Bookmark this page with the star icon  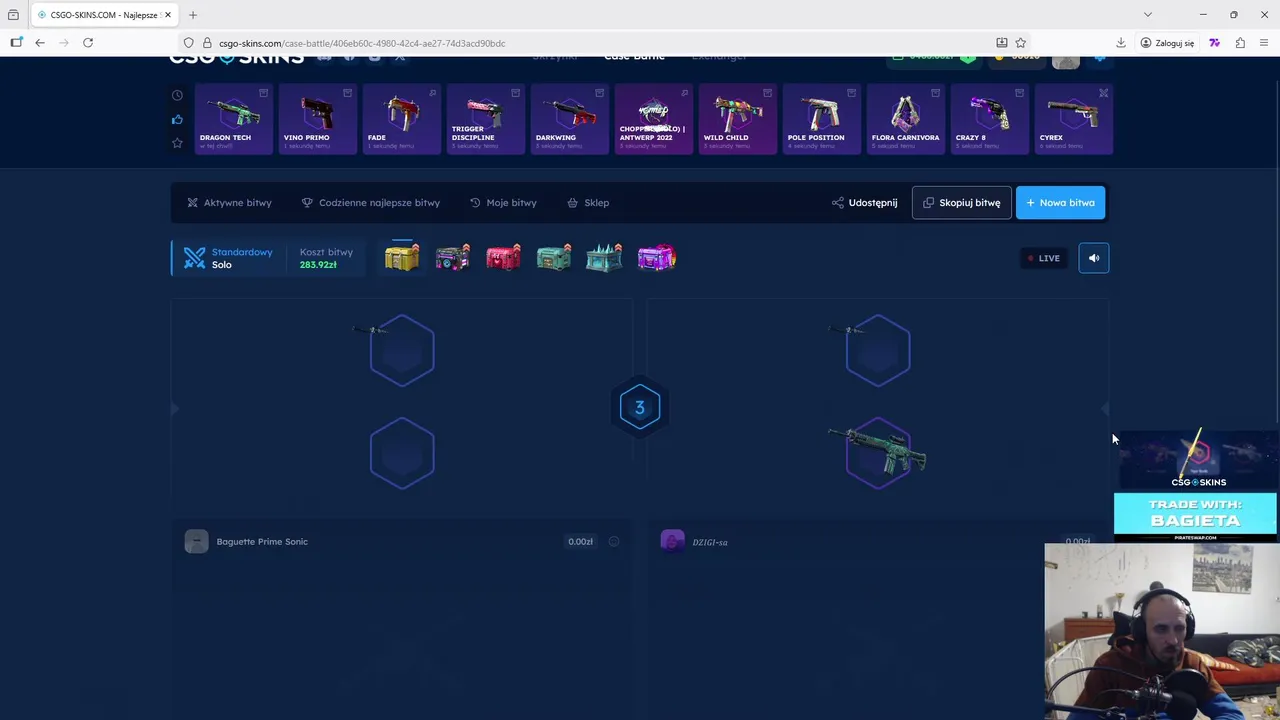1020,43
